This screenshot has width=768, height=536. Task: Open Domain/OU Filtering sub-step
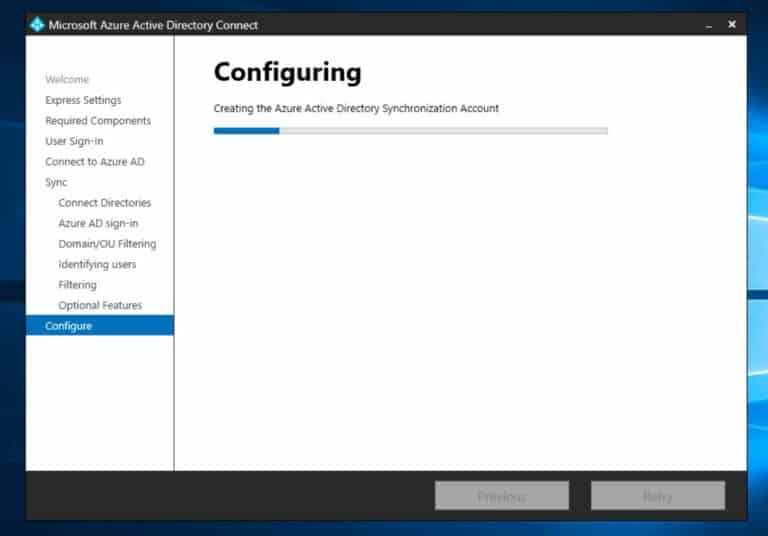click(107, 244)
